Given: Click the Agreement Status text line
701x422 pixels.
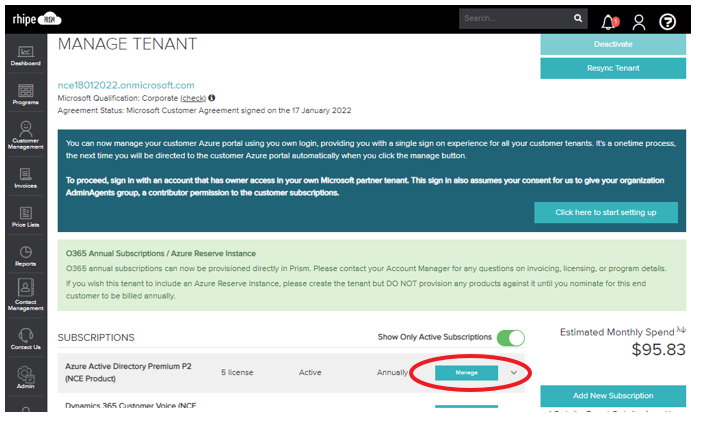Looking at the screenshot, I should coord(204,110).
